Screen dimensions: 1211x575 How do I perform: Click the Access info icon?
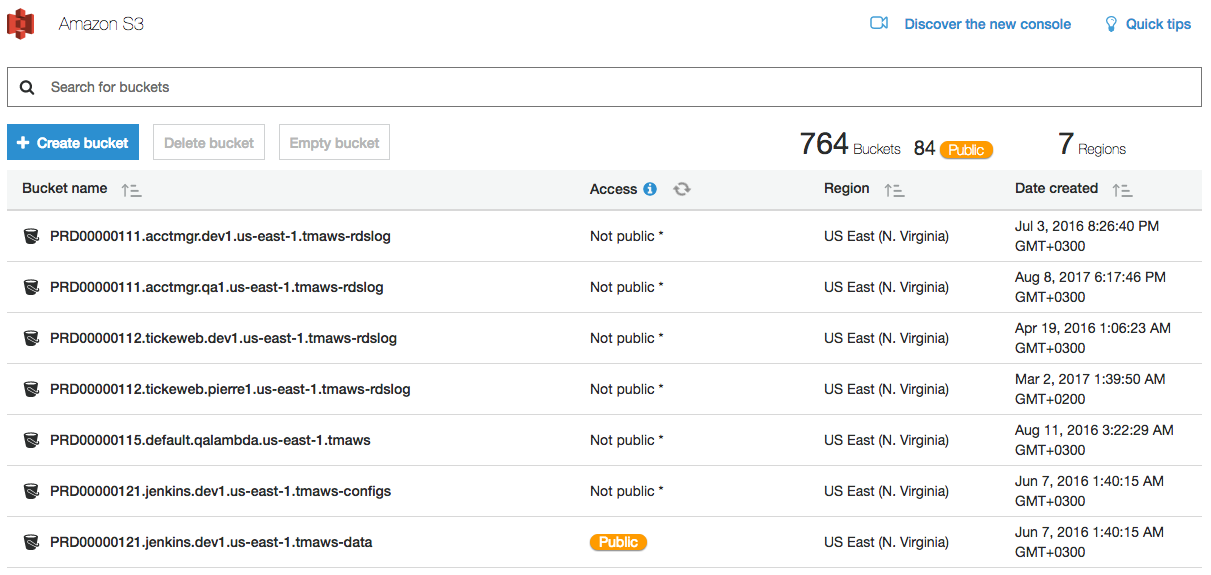(650, 188)
